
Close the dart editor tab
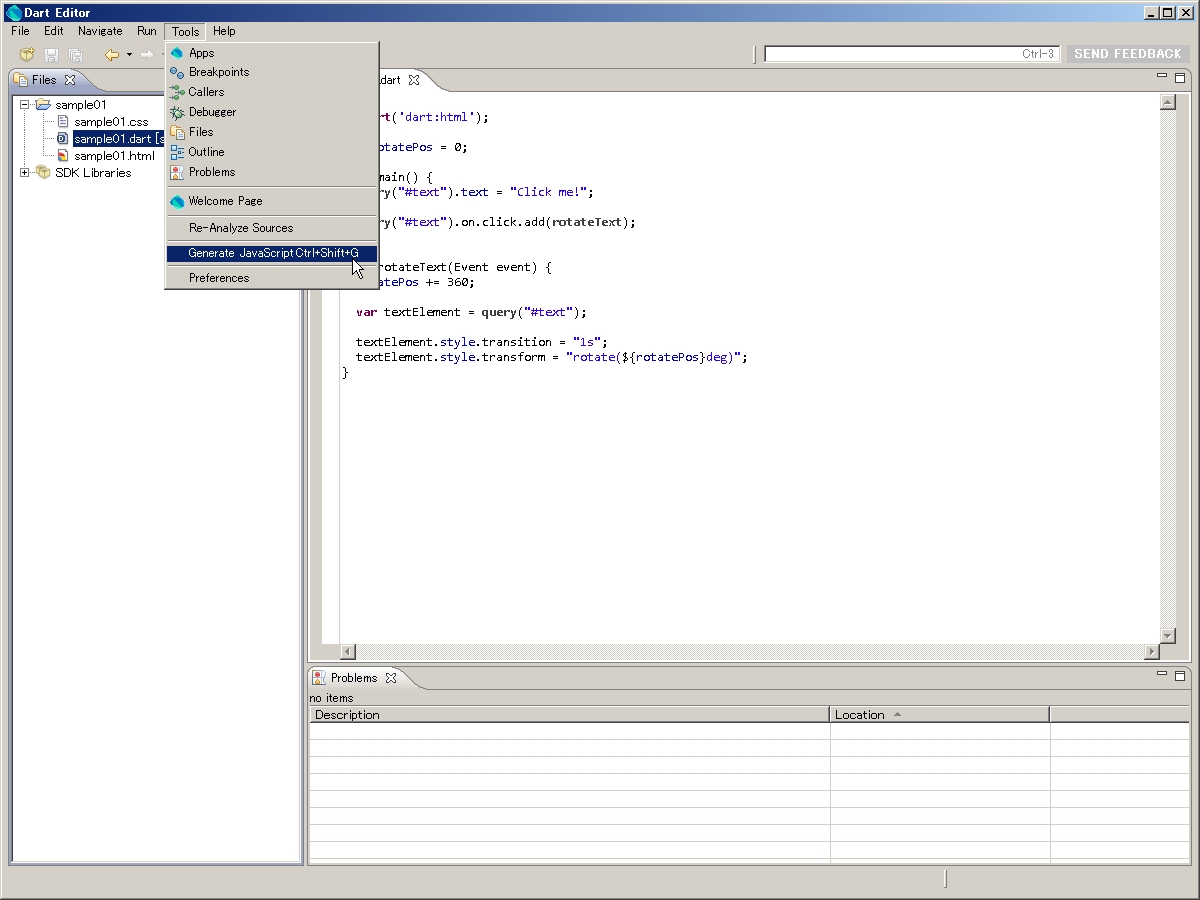point(414,80)
